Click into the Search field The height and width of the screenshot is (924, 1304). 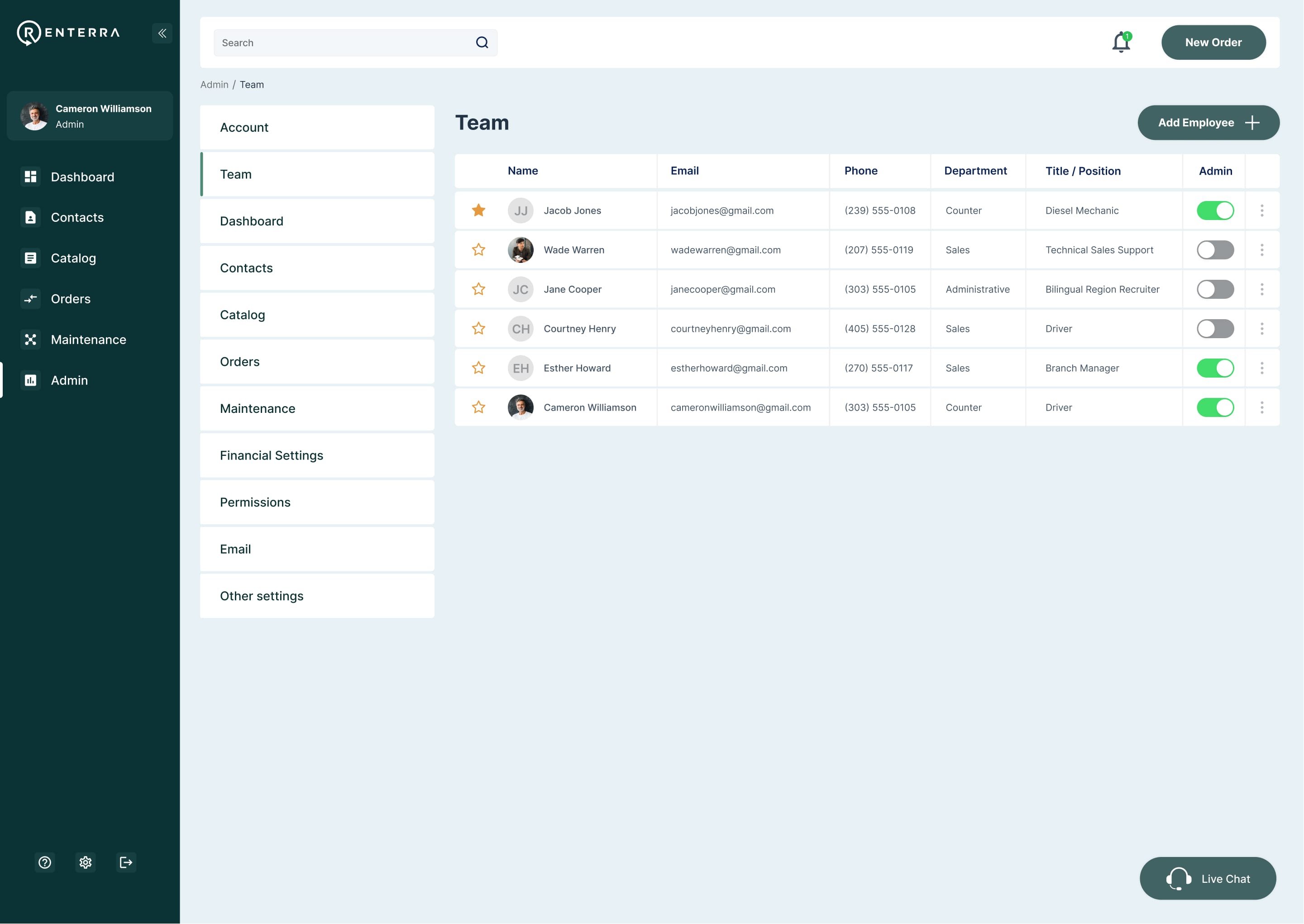pos(355,43)
